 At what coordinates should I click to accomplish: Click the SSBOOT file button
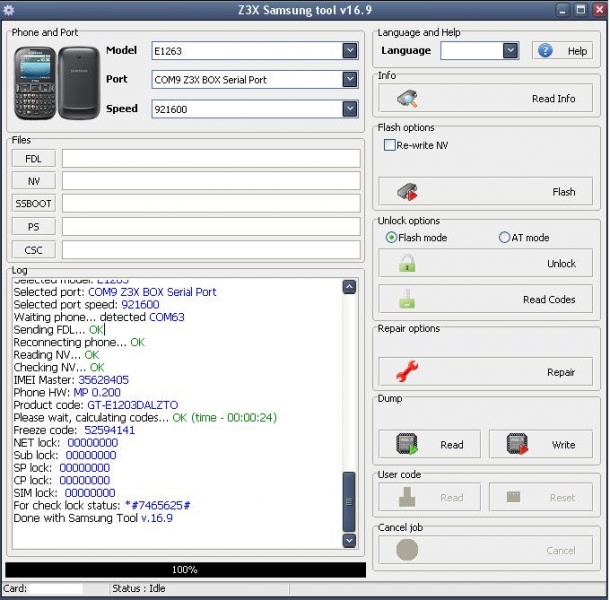point(33,204)
